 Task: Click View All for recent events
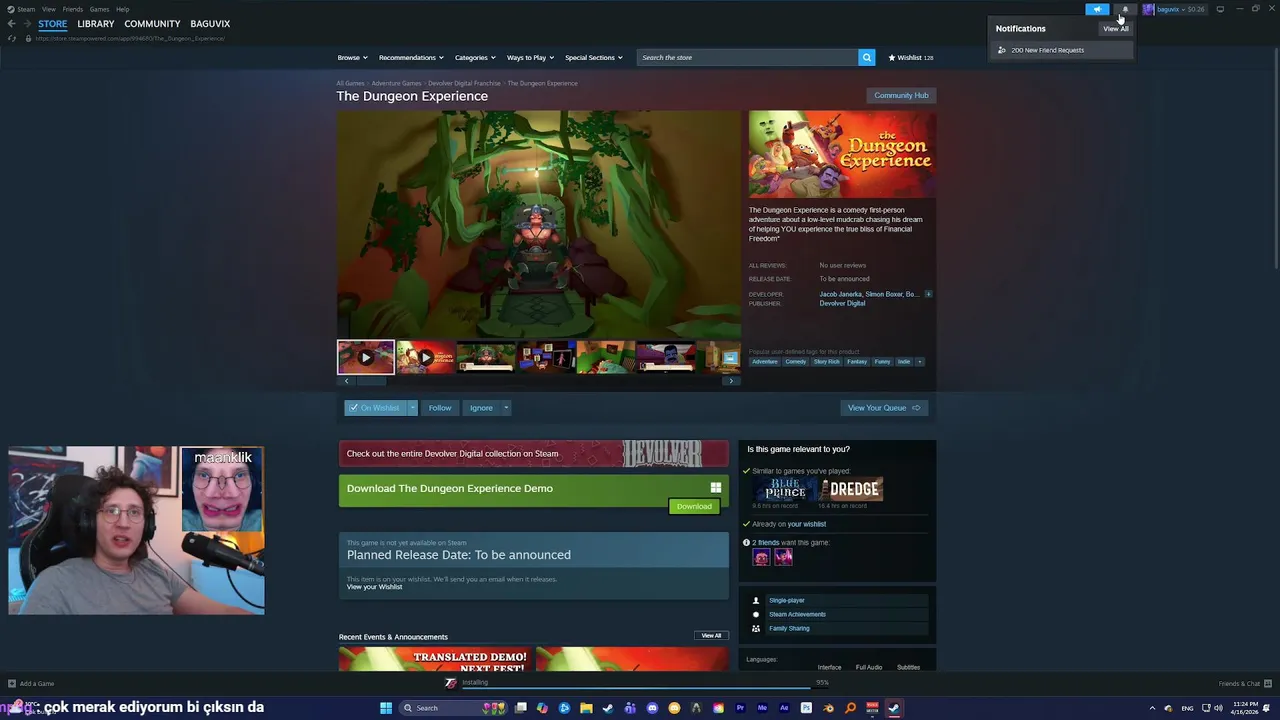tap(711, 636)
